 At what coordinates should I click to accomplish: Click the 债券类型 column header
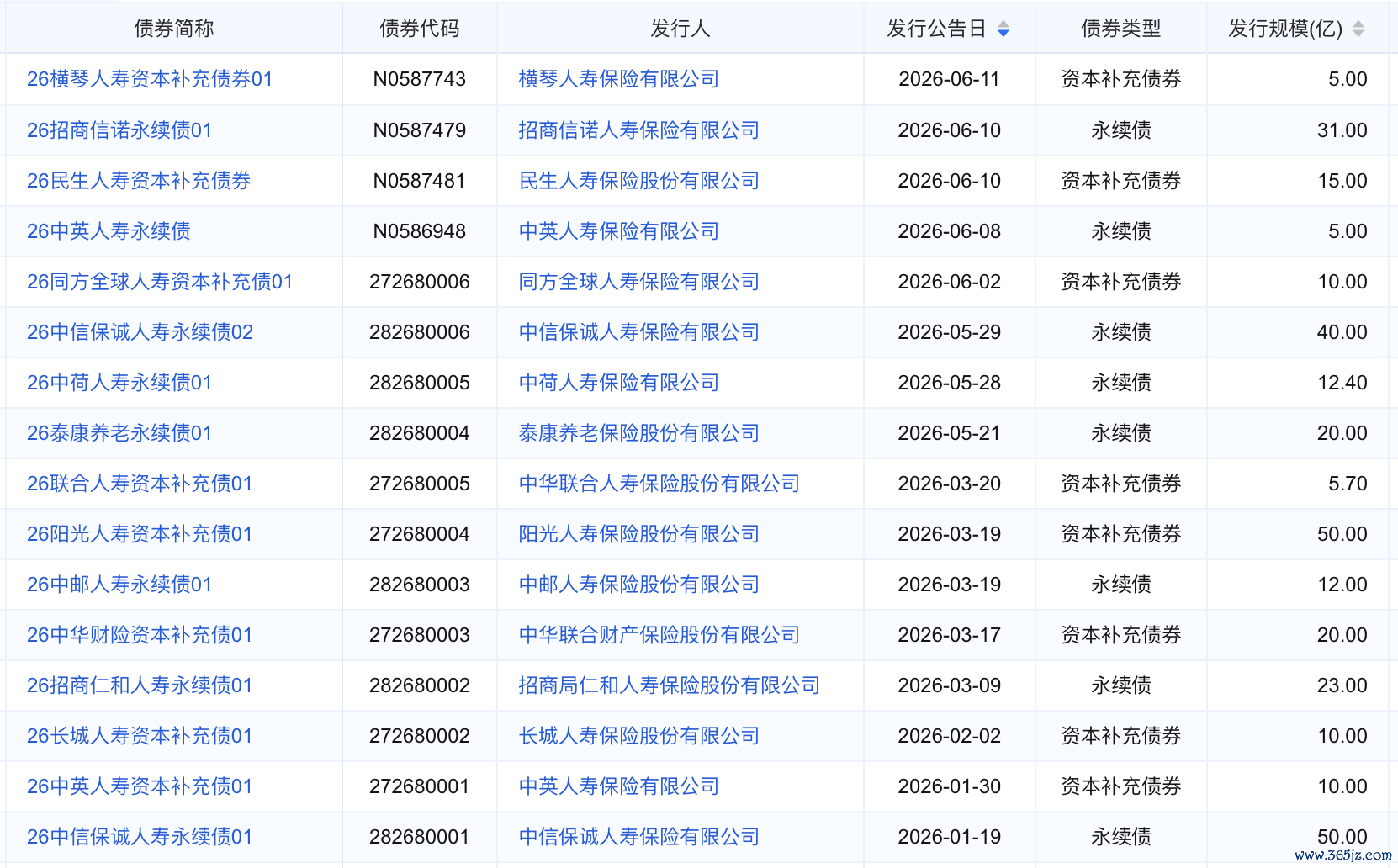click(x=1121, y=29)
